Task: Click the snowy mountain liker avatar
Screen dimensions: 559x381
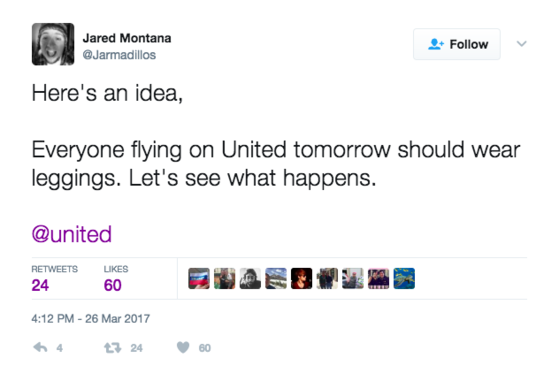Action: click(x=276, y=278)
